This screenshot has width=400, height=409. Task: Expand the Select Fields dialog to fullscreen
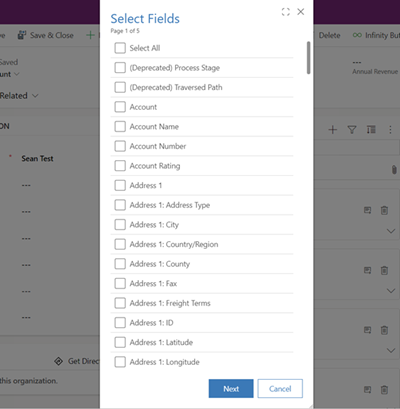(286, 12)
